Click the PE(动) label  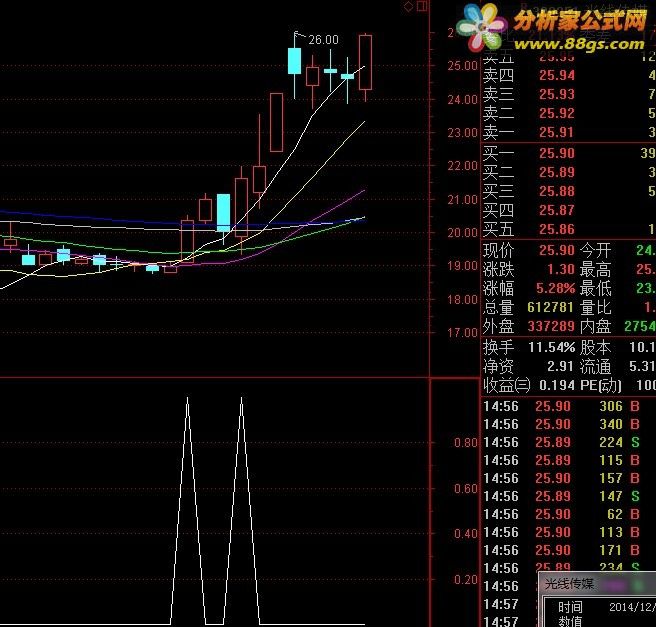click(601, 385)
